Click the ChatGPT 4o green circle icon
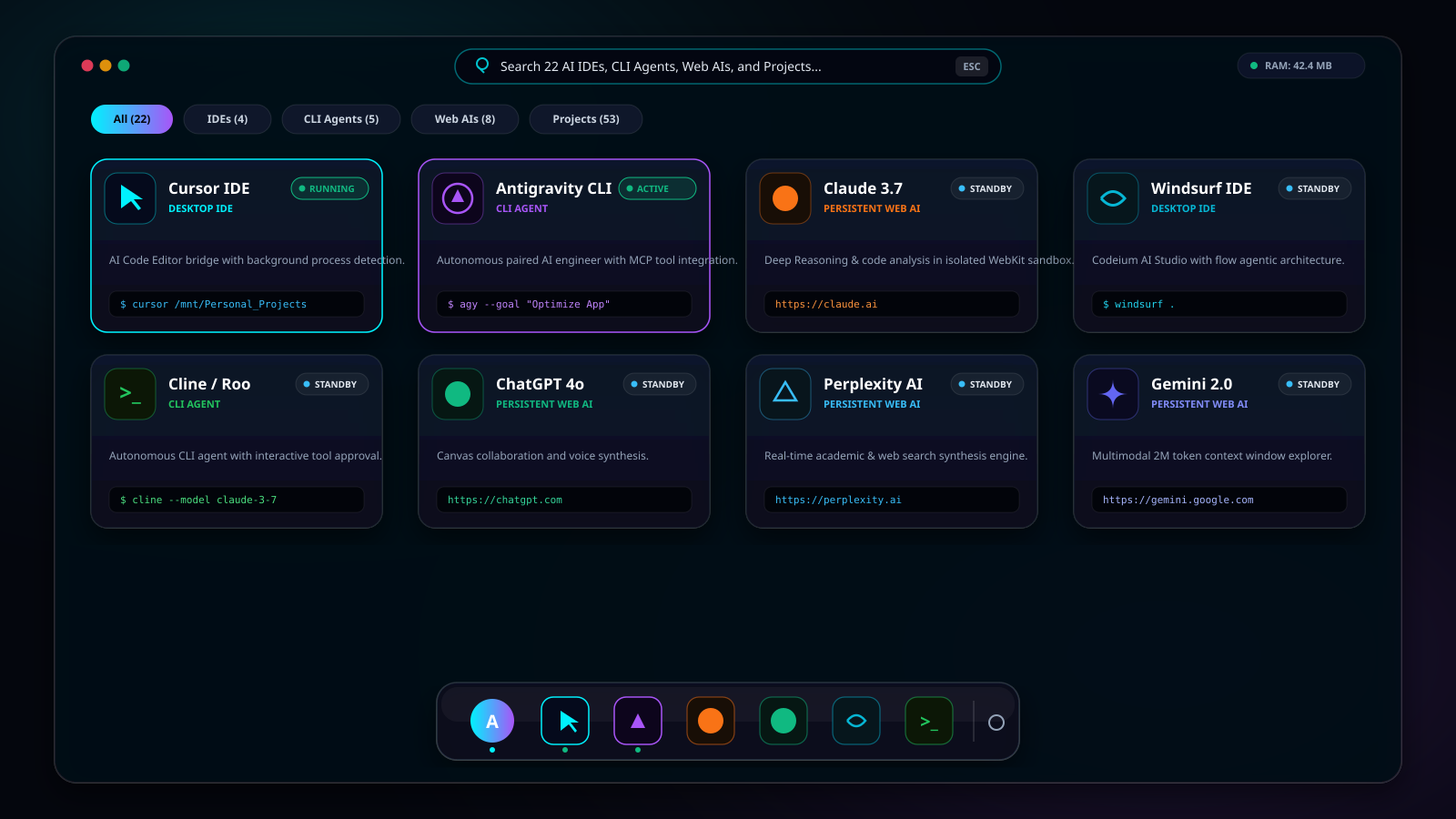The height and width of the screenshot is (819, 1456). click(458, 394)
